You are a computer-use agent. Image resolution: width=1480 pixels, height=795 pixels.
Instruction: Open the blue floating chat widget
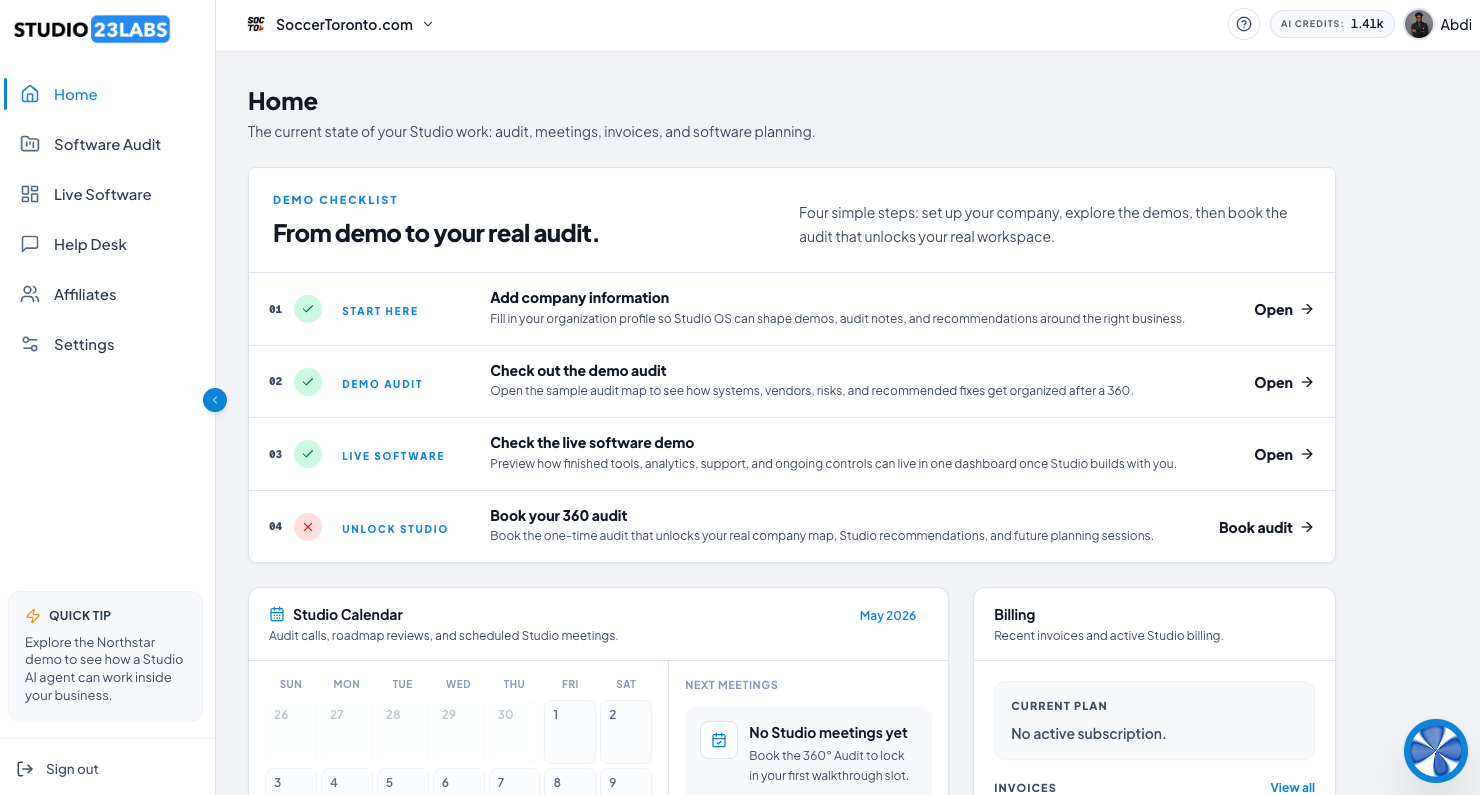click(x=1435, y=750)
